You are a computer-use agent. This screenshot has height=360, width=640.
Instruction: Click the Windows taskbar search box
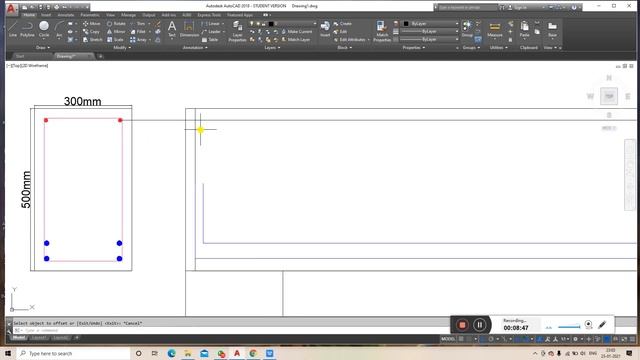point(73,353)
